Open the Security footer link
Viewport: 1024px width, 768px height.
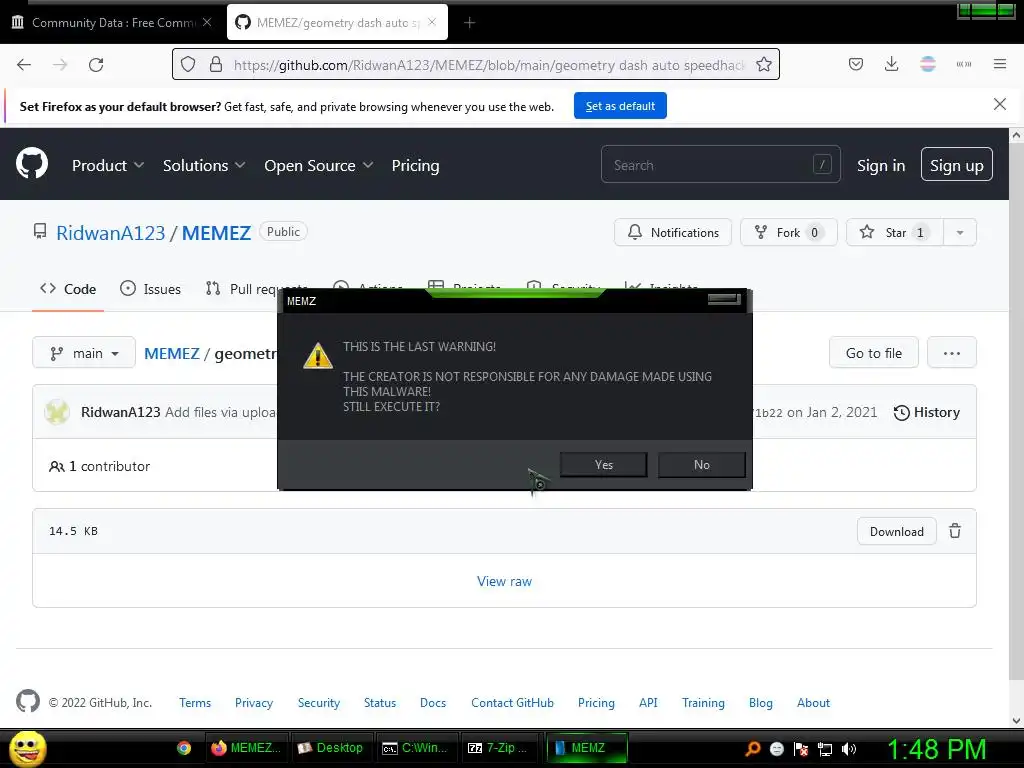tap(319, 703)
